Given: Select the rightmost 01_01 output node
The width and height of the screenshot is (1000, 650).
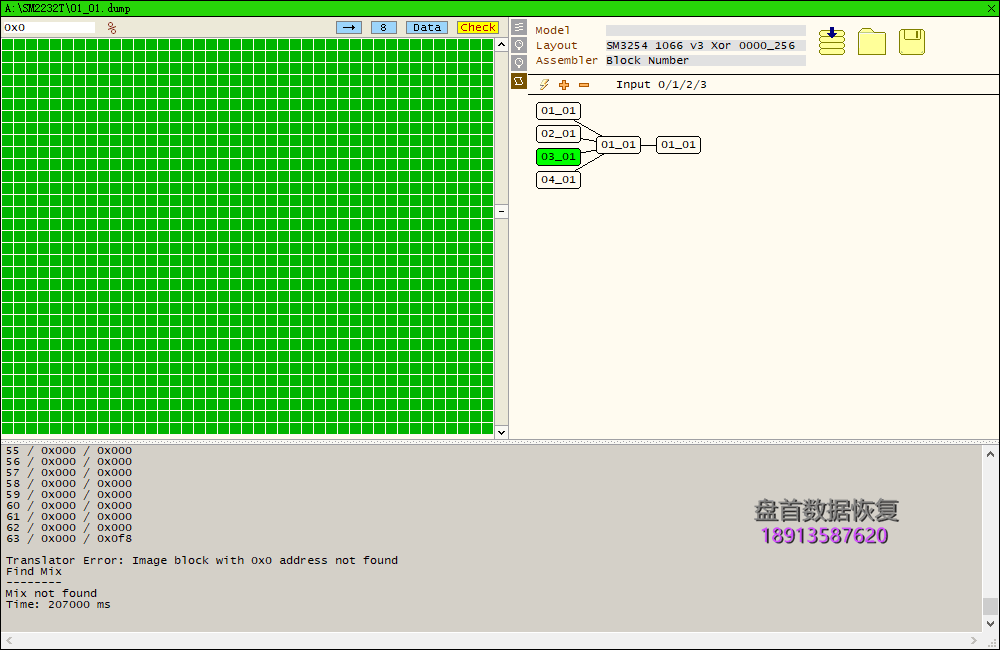Looking at the screenshot, I should [678, 145].
